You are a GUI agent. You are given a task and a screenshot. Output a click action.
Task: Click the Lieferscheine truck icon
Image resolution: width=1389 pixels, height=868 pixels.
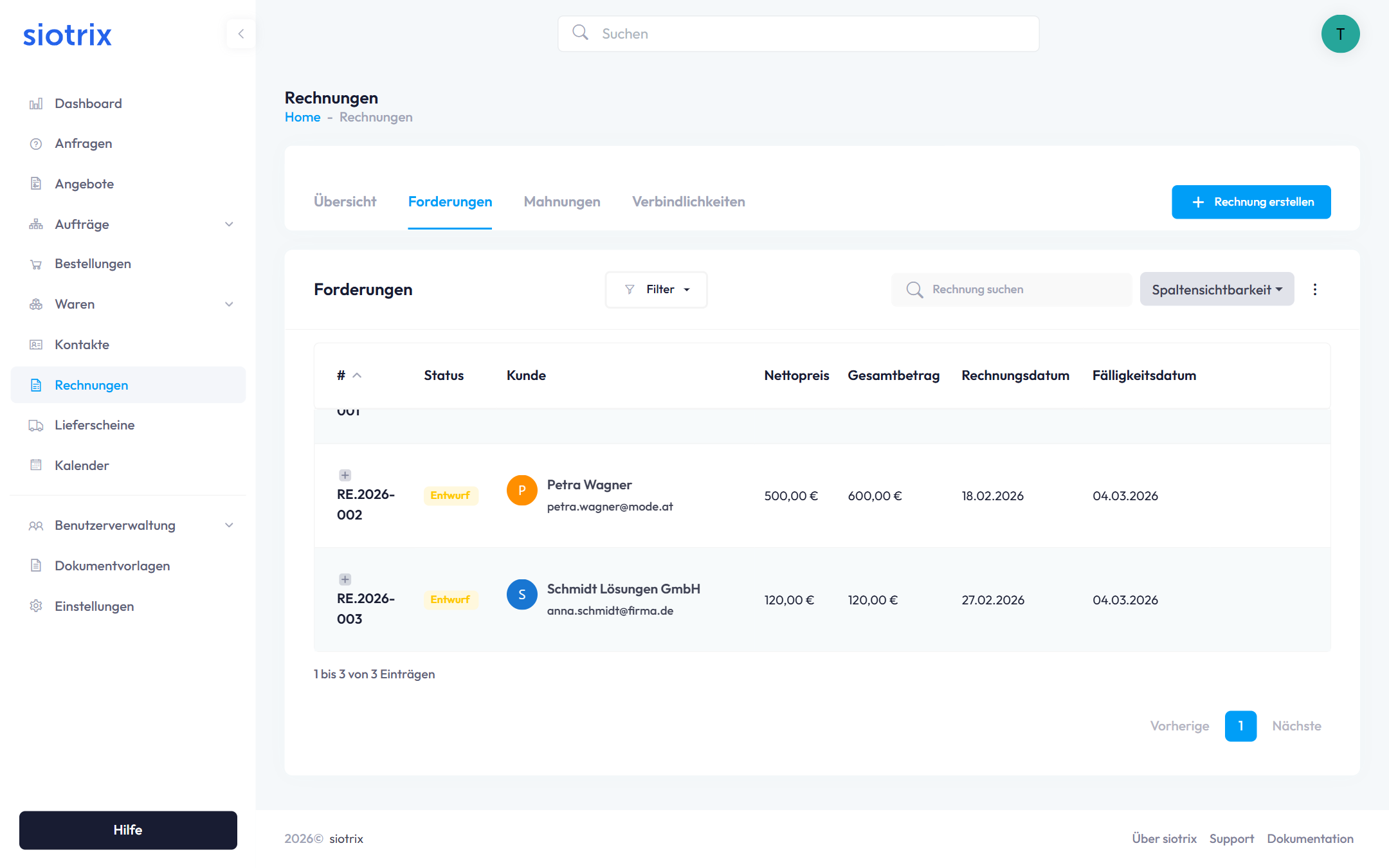tap(36, 426)
